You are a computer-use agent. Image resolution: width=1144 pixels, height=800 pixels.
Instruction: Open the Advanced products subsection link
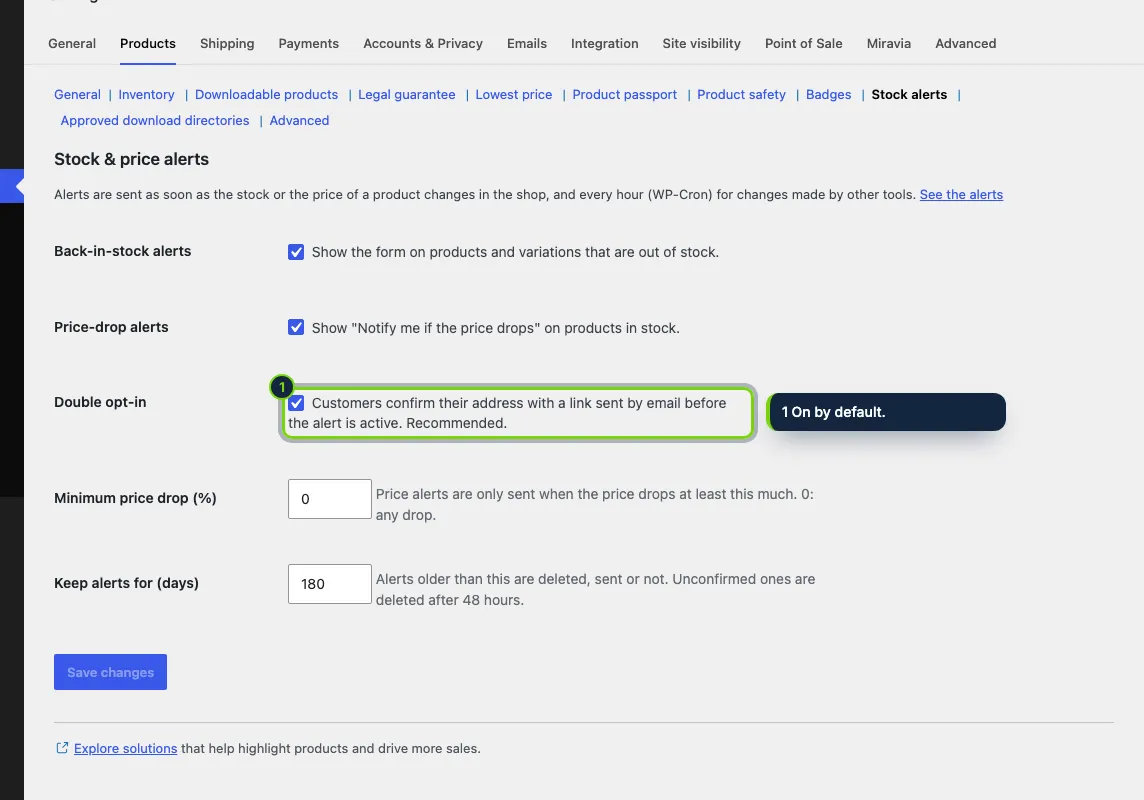click(x=299, y=121)
